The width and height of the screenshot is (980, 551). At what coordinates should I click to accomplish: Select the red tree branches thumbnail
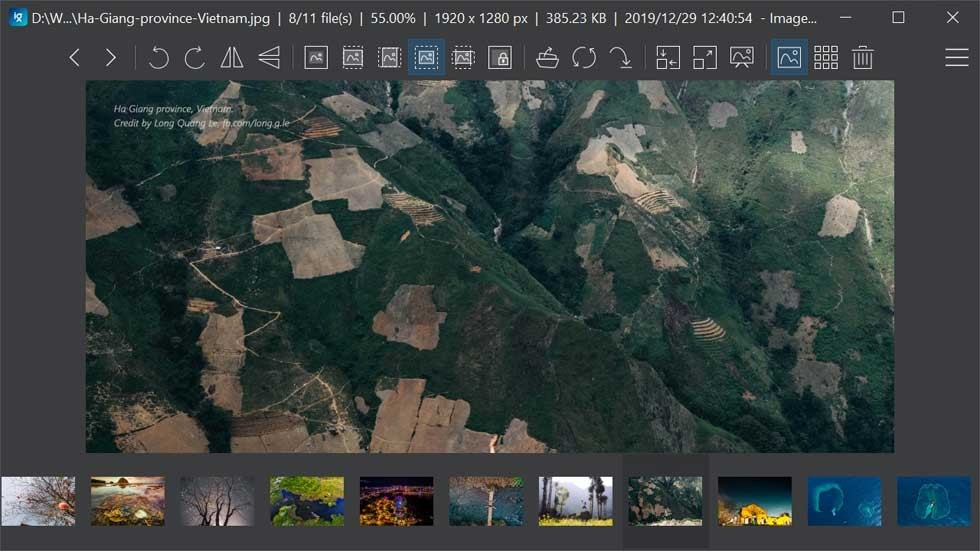(38, 501)
